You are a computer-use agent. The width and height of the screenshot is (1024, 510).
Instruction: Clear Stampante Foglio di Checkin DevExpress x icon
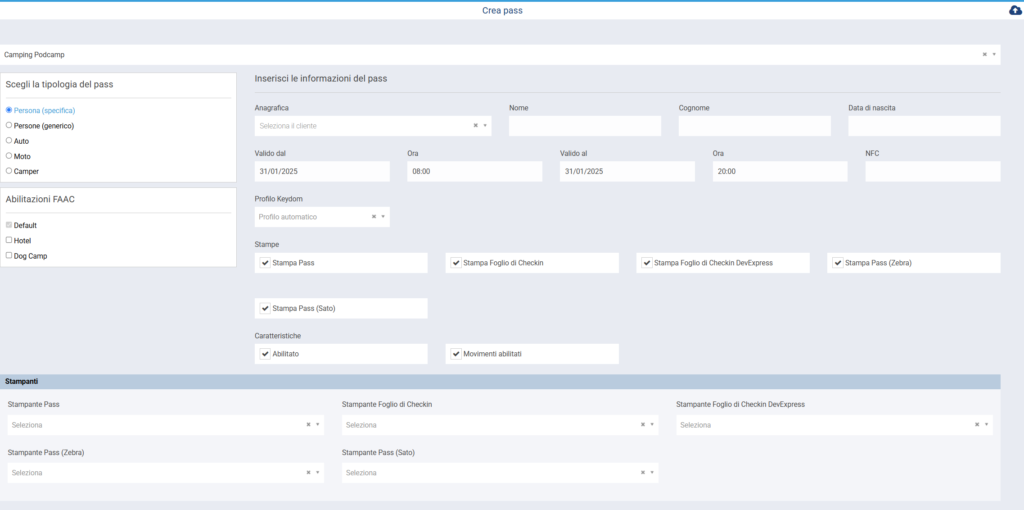(977, 425)
